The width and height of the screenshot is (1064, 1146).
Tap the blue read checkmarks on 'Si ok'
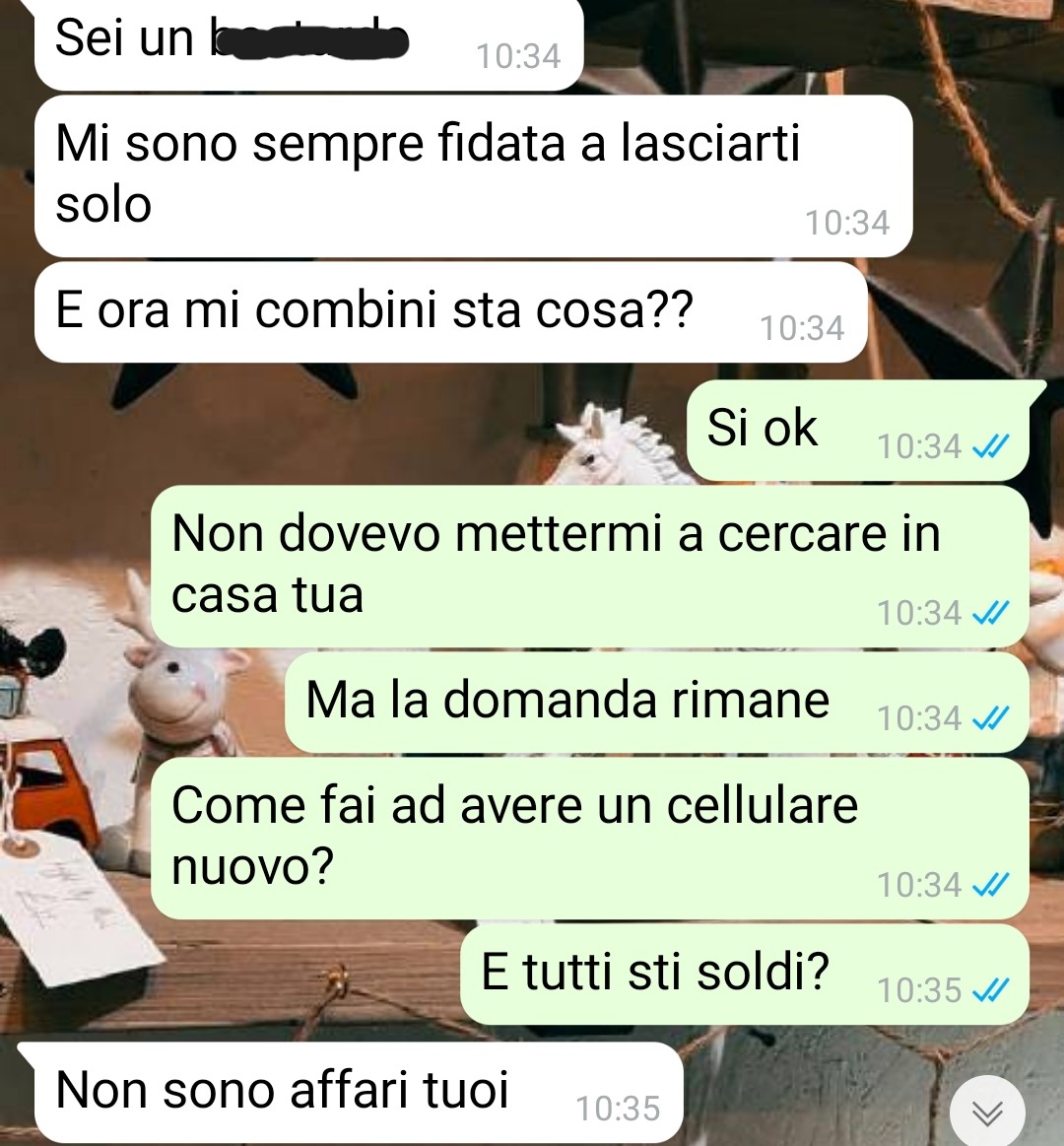991,445
